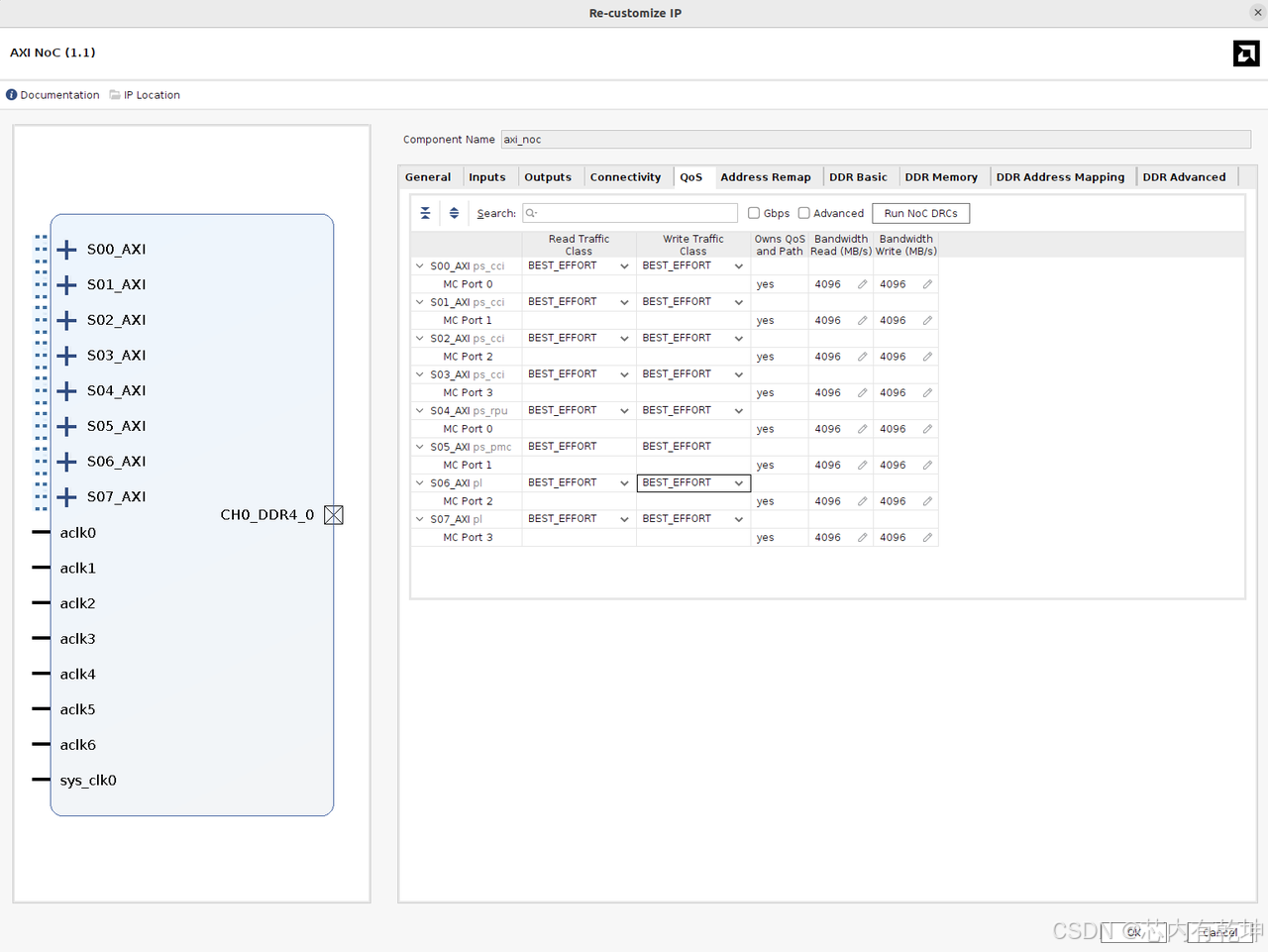1268x952 pixels.
Task: Click the aclk0 port label
Action: (x=78, y=533)
